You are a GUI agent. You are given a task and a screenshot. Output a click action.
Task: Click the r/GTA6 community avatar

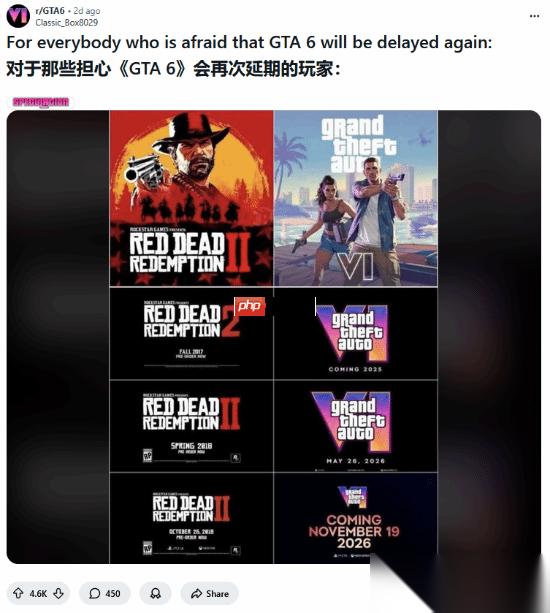click(x=18, y=16)
